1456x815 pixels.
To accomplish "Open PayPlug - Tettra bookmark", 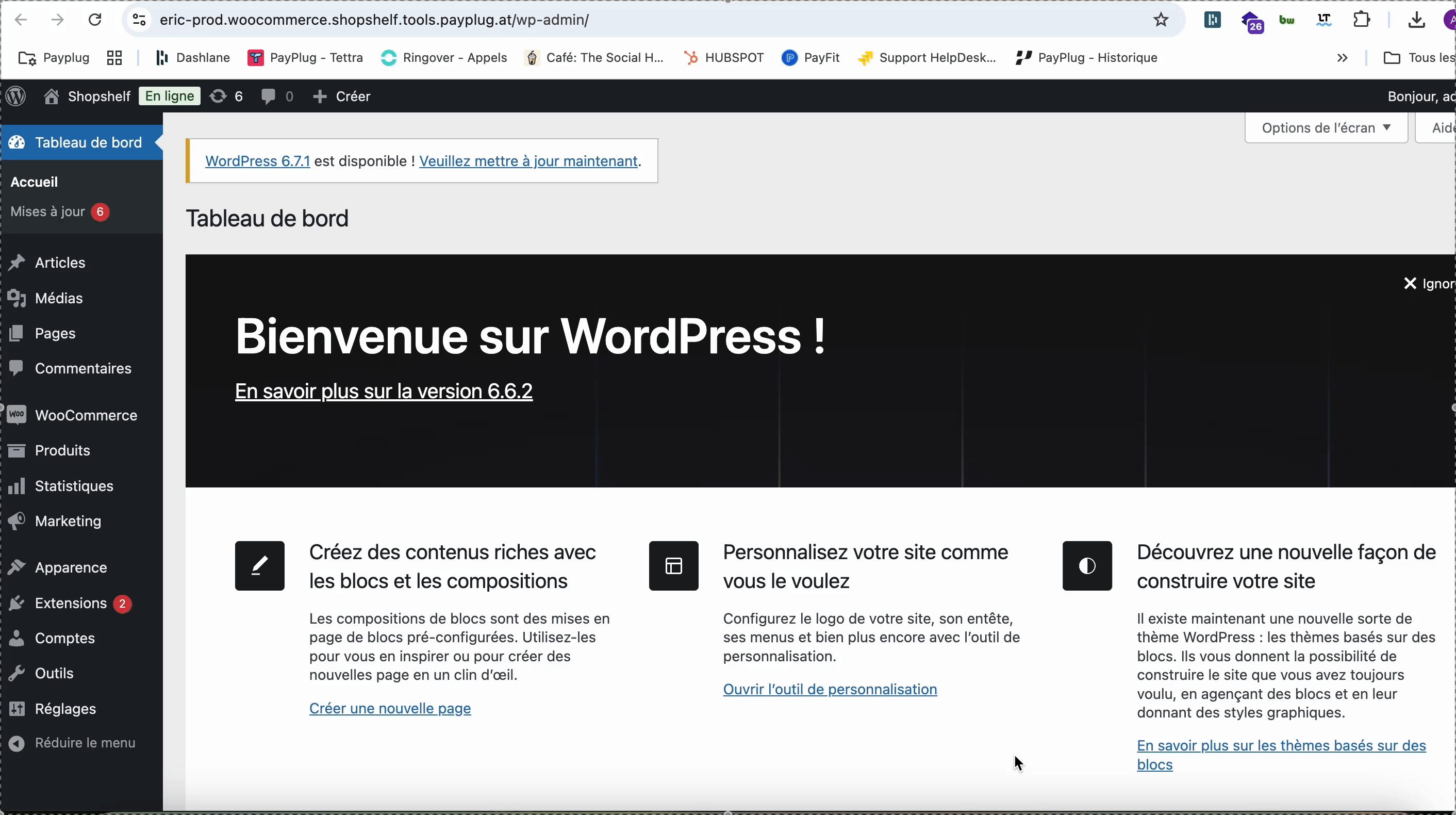I will coord(306,58).
